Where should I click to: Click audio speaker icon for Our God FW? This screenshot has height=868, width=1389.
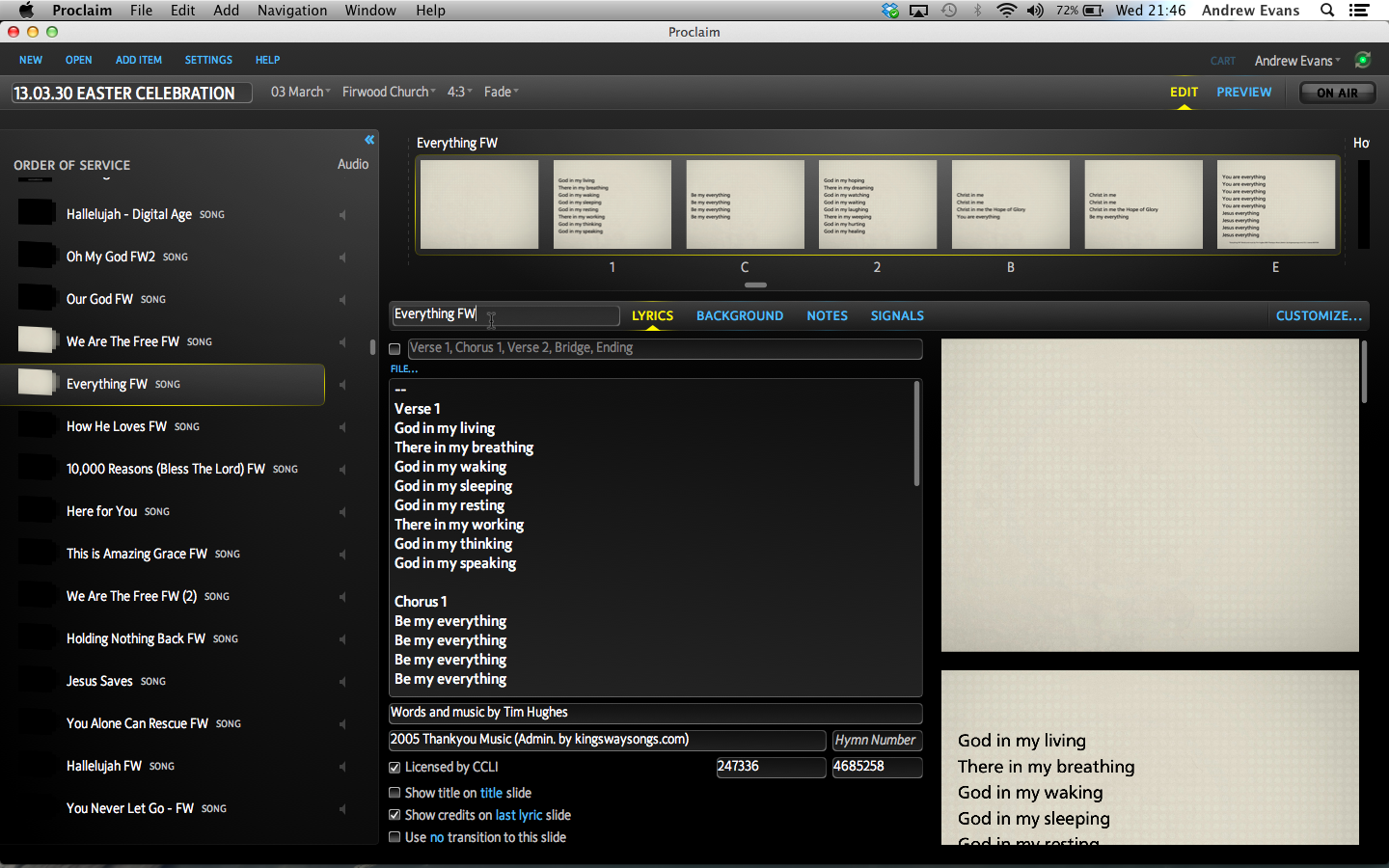click(342, 300)
